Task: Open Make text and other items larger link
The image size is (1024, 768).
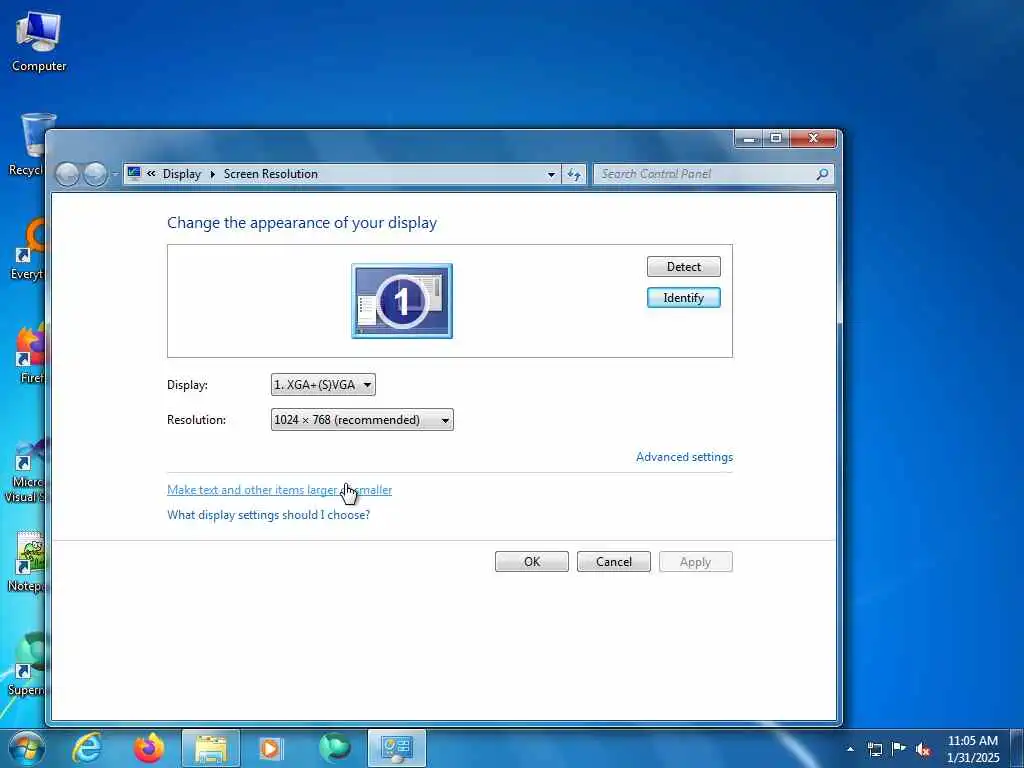Action: 280,490
